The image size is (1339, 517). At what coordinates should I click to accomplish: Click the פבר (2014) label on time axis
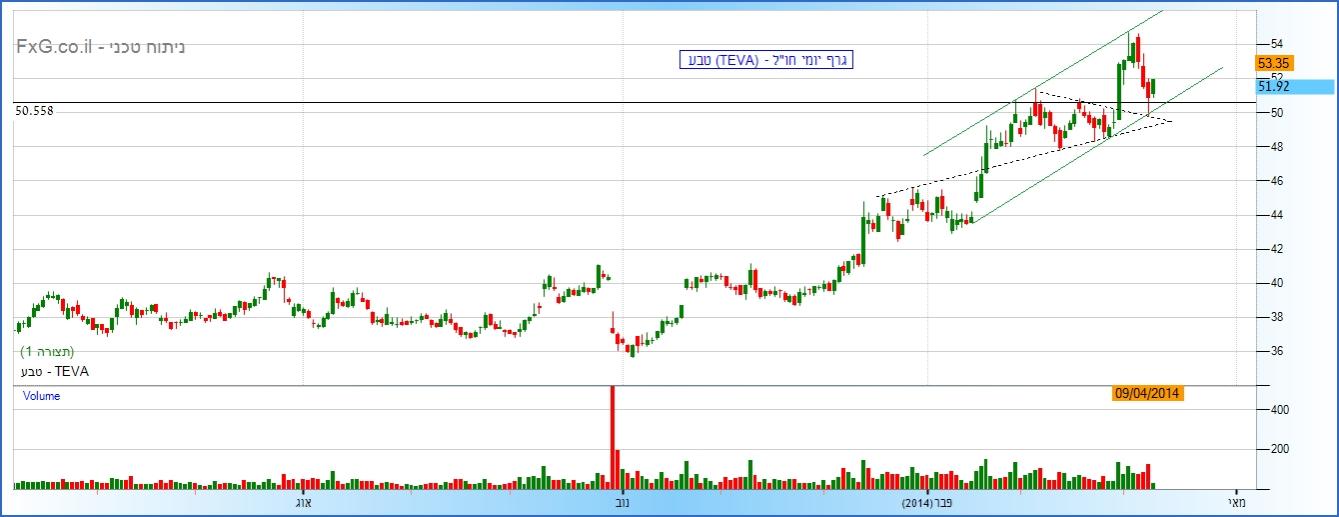click(x=928, y=502)
